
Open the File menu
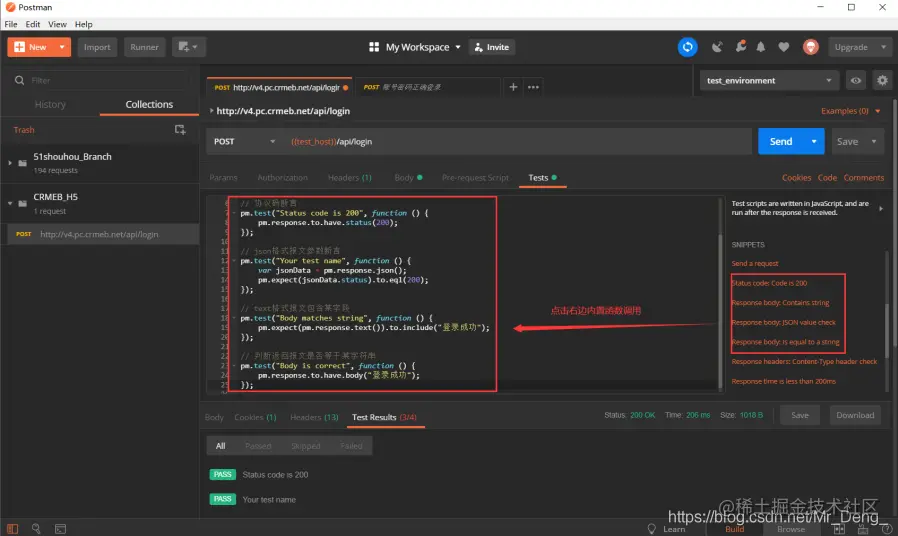point(11,24)
